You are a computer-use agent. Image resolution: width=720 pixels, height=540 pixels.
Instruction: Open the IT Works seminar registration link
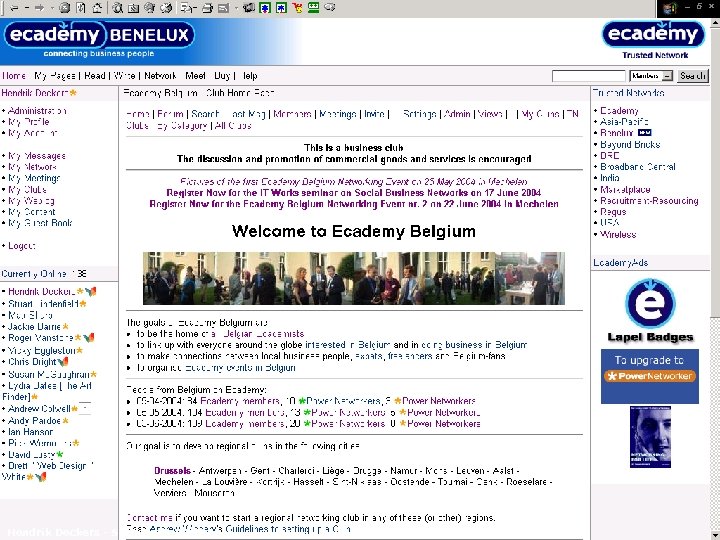[x=354, y=192]
